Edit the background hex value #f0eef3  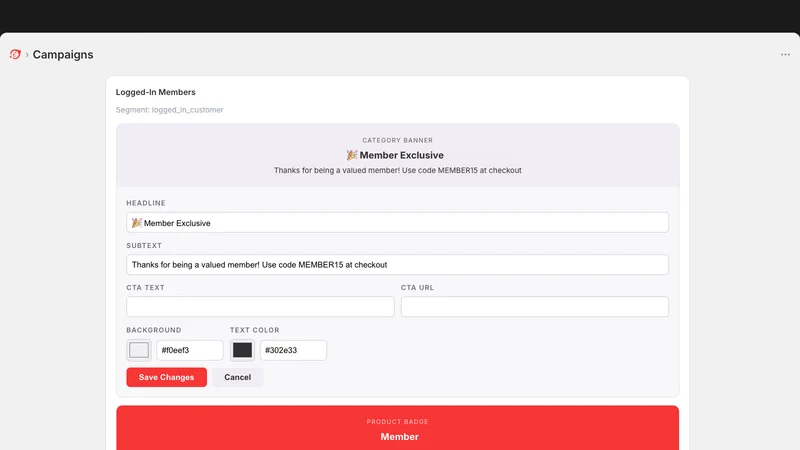[x=190, y=350]
